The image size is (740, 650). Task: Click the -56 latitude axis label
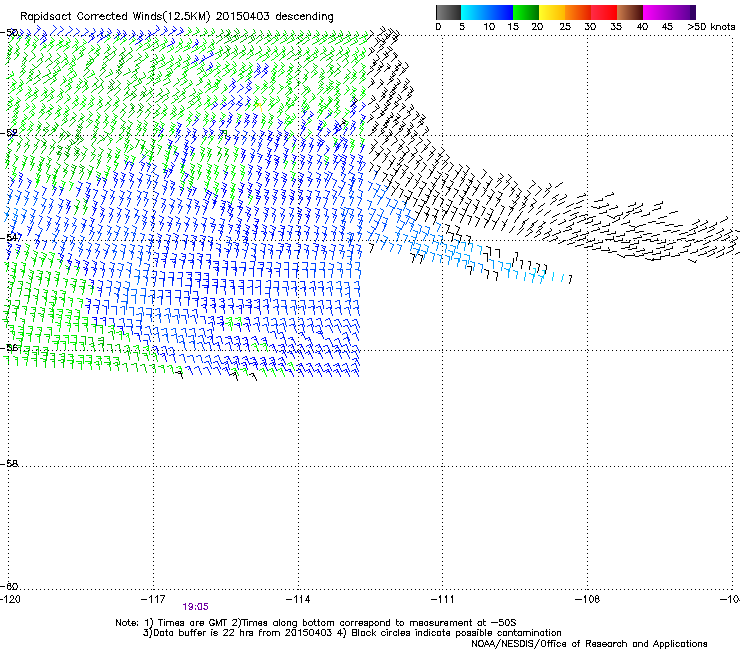click(x=9, y=348)
